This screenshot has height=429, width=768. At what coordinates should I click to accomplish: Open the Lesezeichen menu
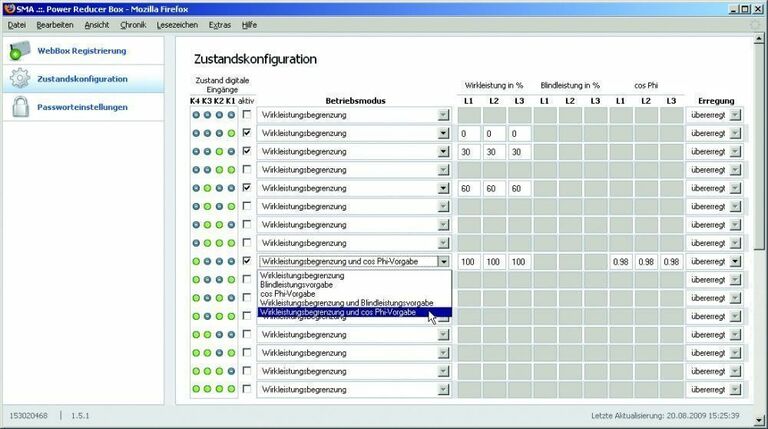point(176,24)
